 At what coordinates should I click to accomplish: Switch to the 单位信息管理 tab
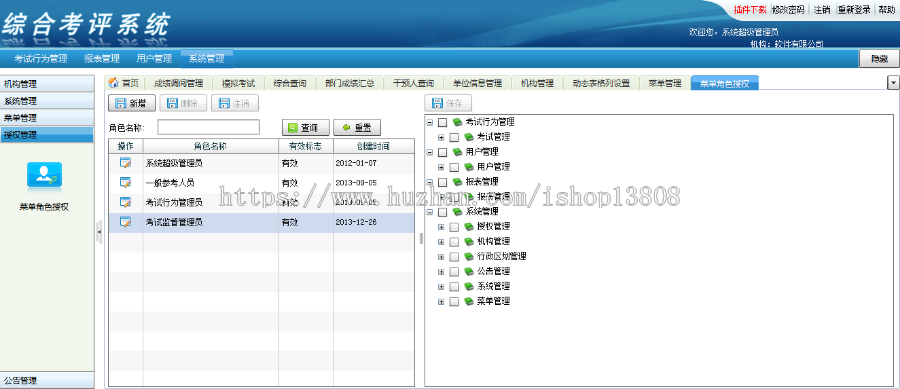click(x=477, y=83)
